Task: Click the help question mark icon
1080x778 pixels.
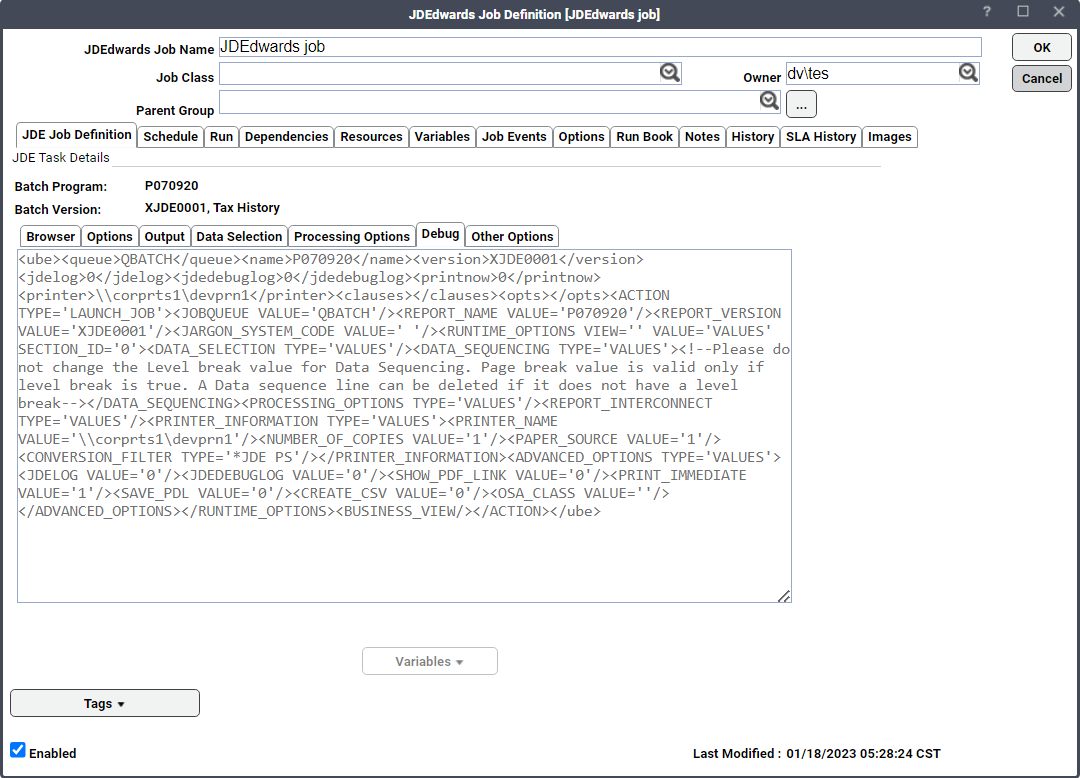Action: pos(987,12)
